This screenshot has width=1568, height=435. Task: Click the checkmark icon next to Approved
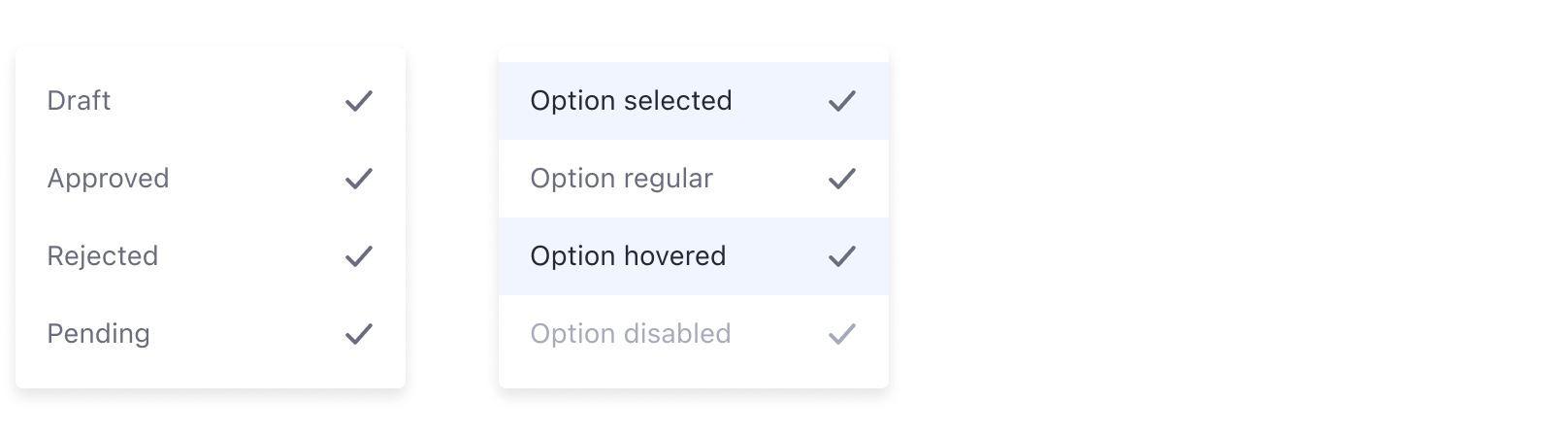359,179
